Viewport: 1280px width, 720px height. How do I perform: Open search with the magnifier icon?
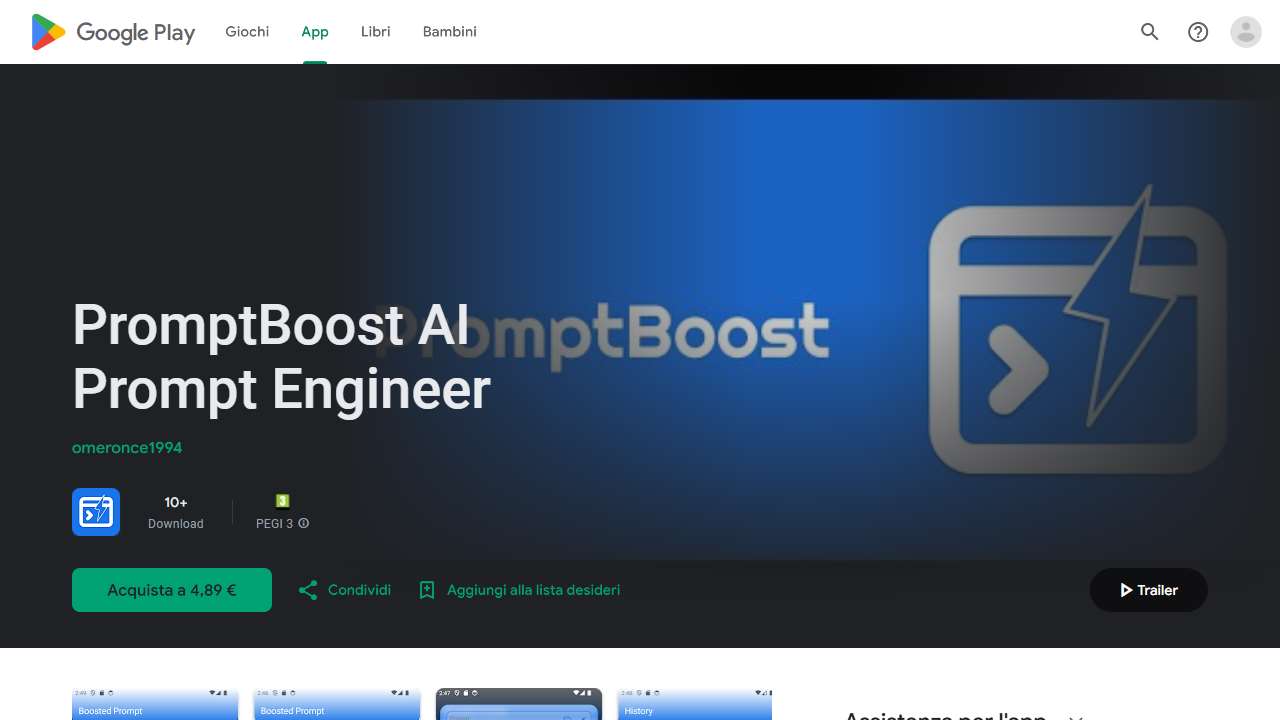(1150, 32)
